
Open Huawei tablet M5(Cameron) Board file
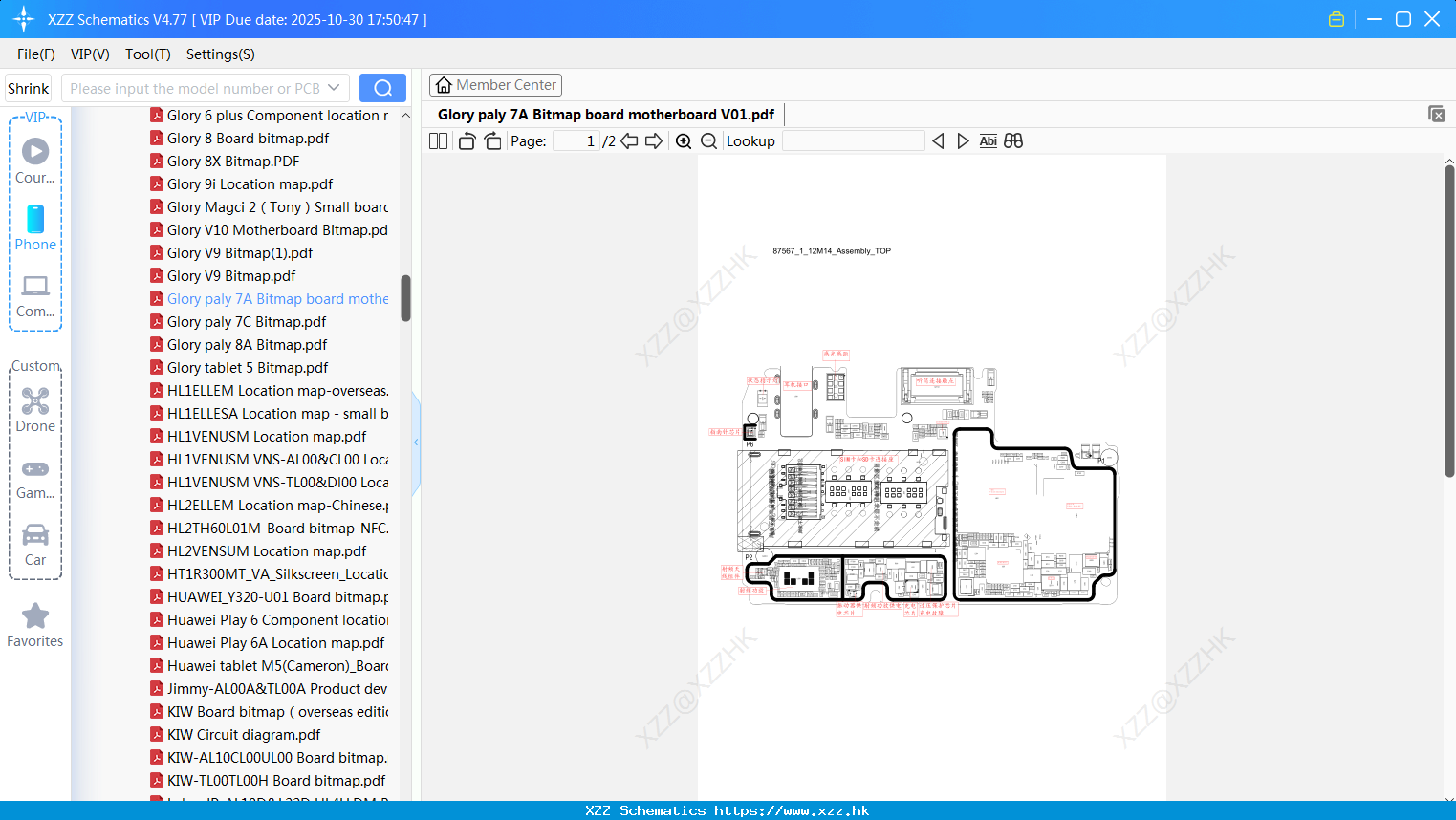(x=277, y=665)
